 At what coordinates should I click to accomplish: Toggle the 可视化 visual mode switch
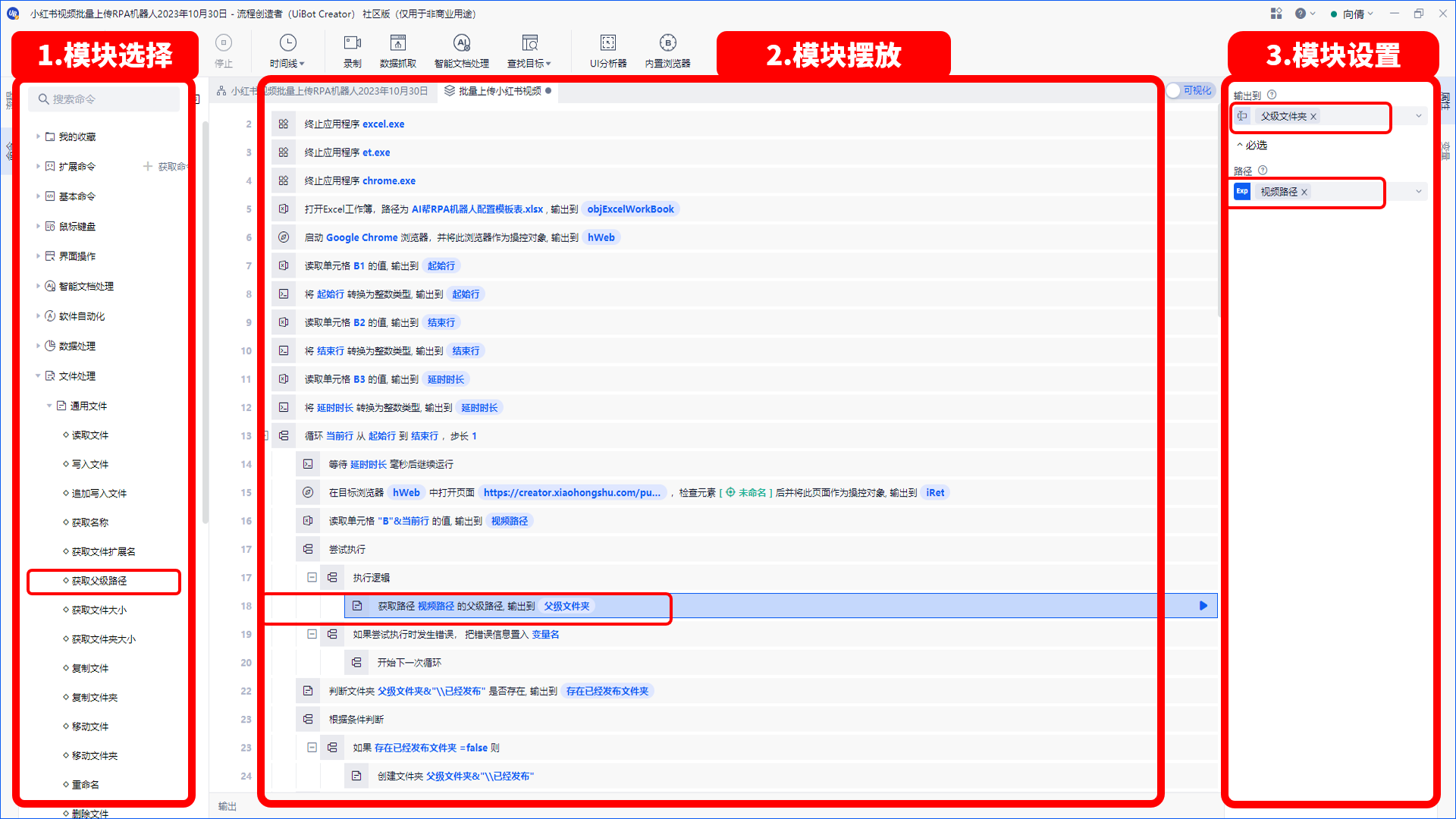[1189, 90]
